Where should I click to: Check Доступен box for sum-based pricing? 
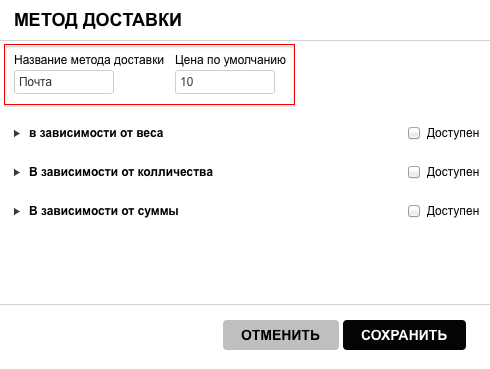pyautogui.click(x=414, y=211)
